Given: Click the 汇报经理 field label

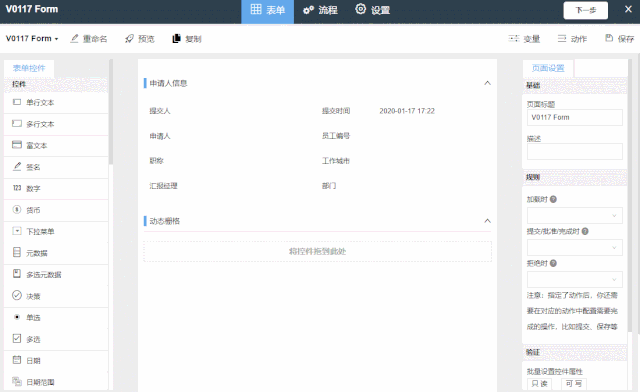Looking at the screenshot, I should click(x=163, y=186).
